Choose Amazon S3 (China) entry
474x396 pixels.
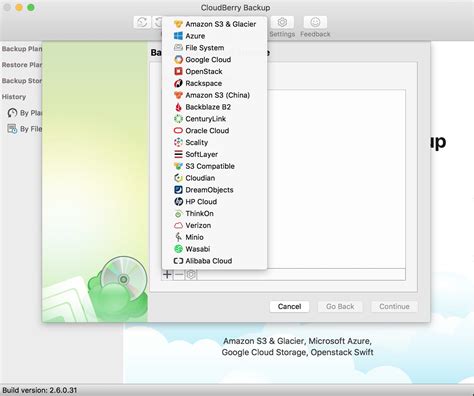(214, 95)
